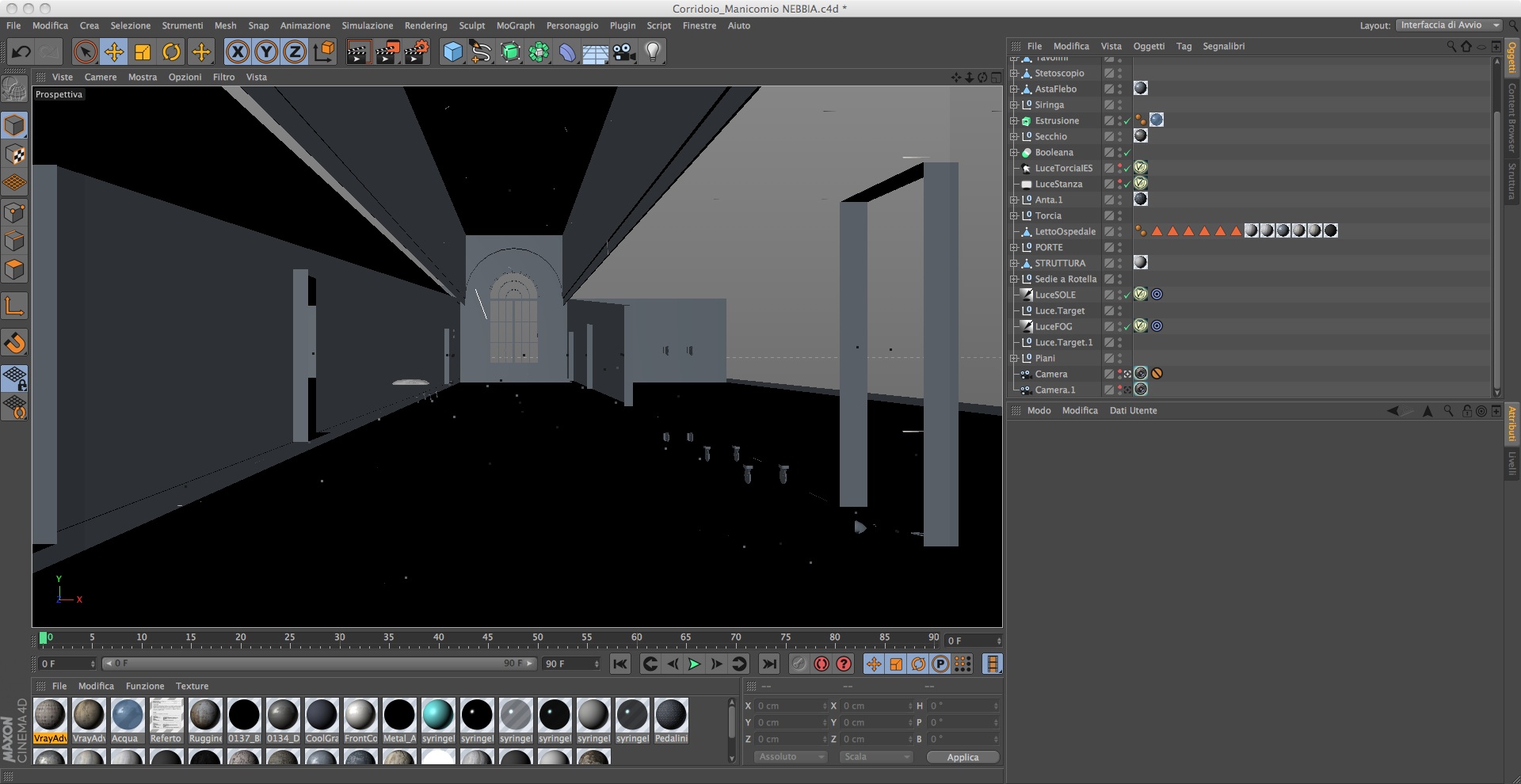This screenshot has height=784, width=1521.
Task: Expand the Secchio null object
Action: 1014,136
